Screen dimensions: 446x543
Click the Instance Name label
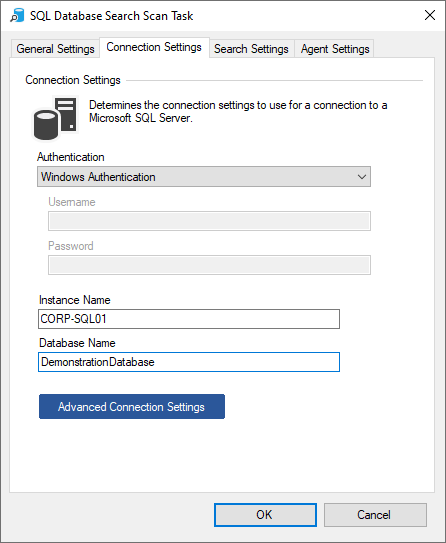point(74,300)
